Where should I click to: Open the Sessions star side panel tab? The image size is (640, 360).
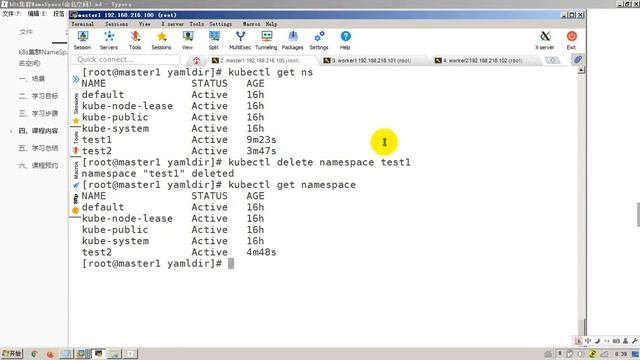76,109
